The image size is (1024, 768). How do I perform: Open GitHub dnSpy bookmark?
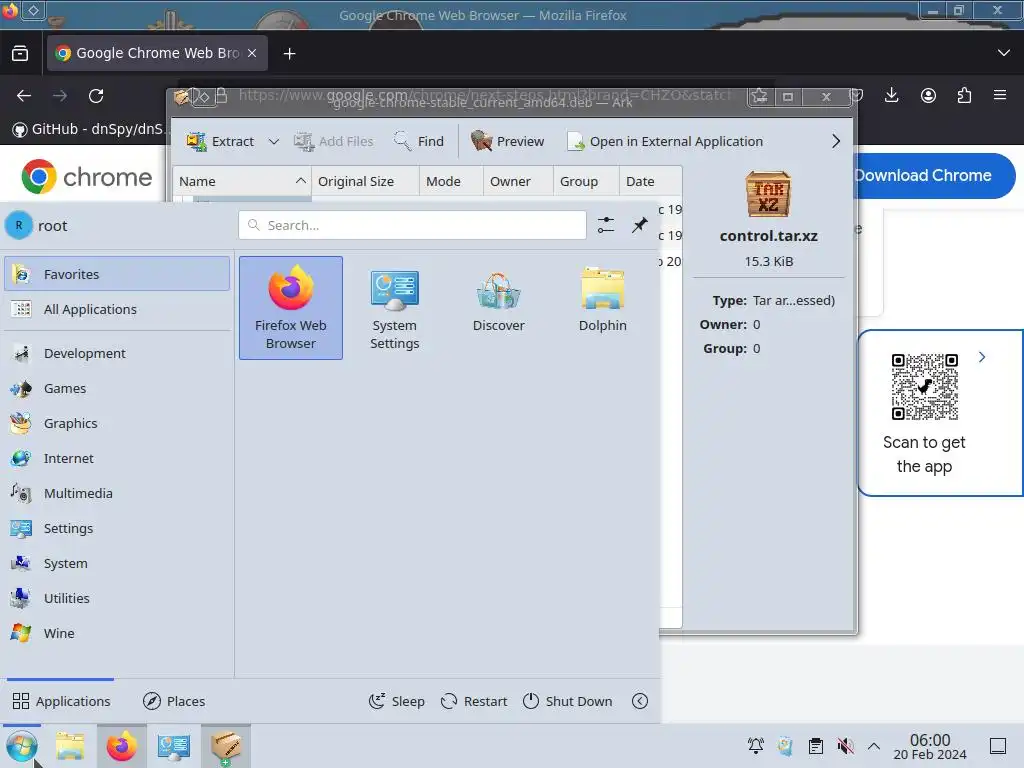tap(91, 129)
